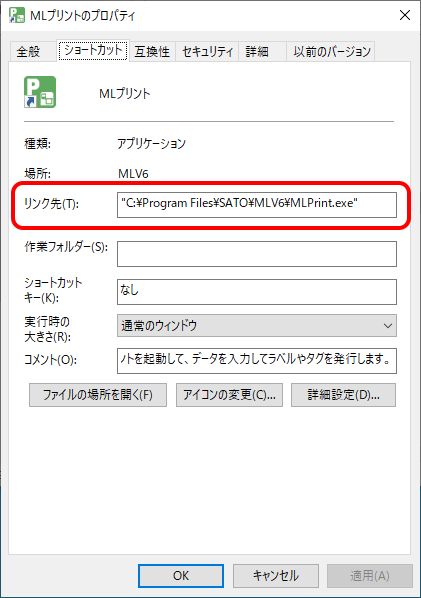The image size is (421, 598).
Task: Click the リンク先 path input field
Action: [x=257, y=205]
